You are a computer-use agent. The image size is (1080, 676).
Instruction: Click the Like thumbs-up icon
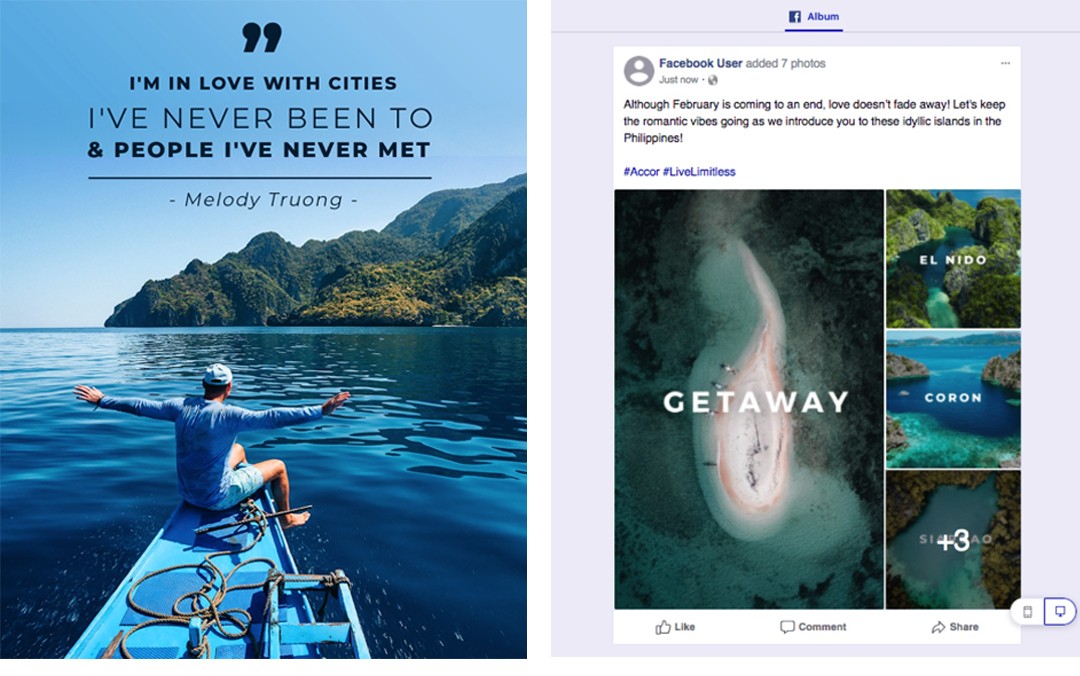(663, 627)
